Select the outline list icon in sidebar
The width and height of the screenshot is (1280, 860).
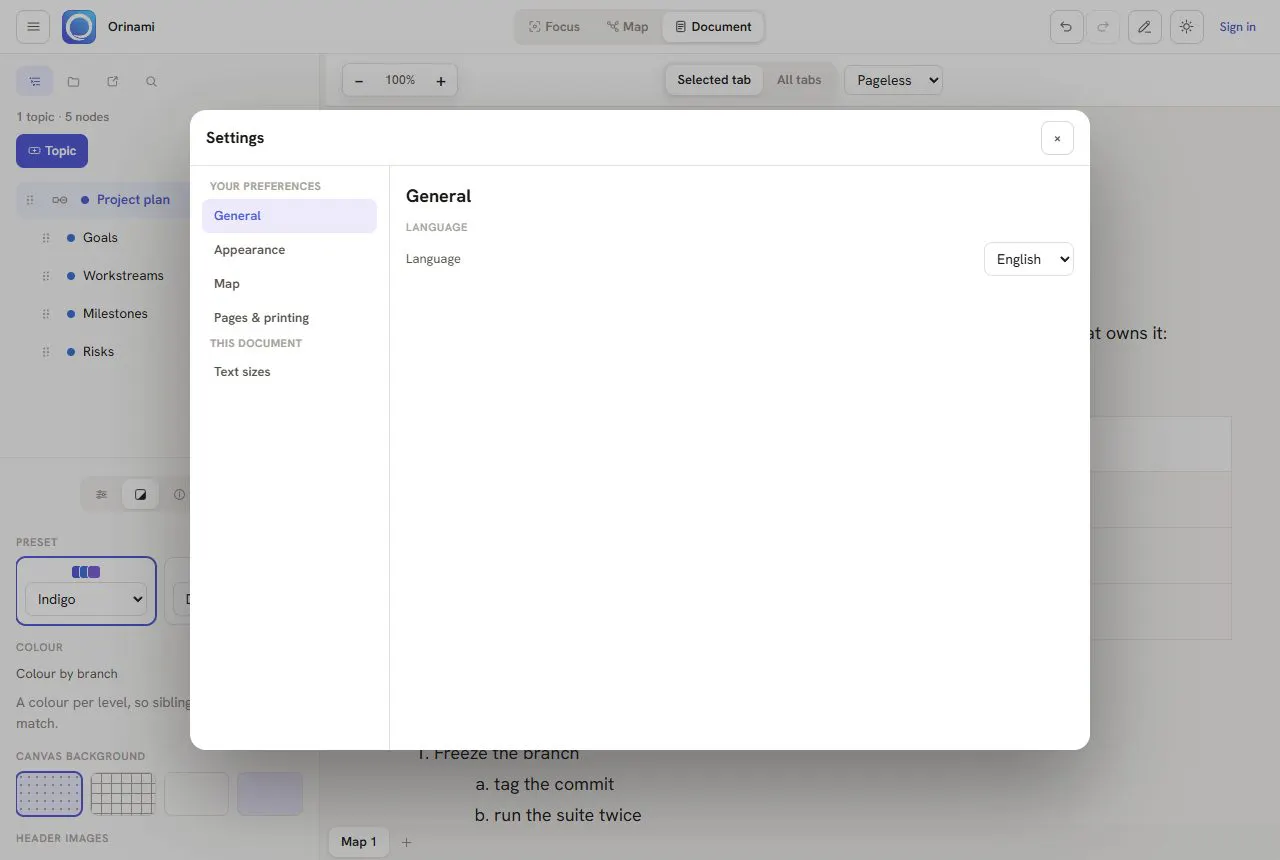click(x=35, y=81)
